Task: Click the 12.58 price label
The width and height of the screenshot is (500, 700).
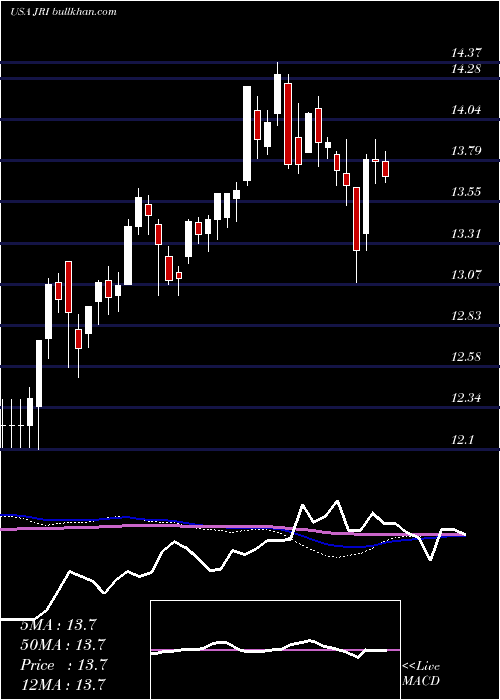Action: (x=467, y=357)
